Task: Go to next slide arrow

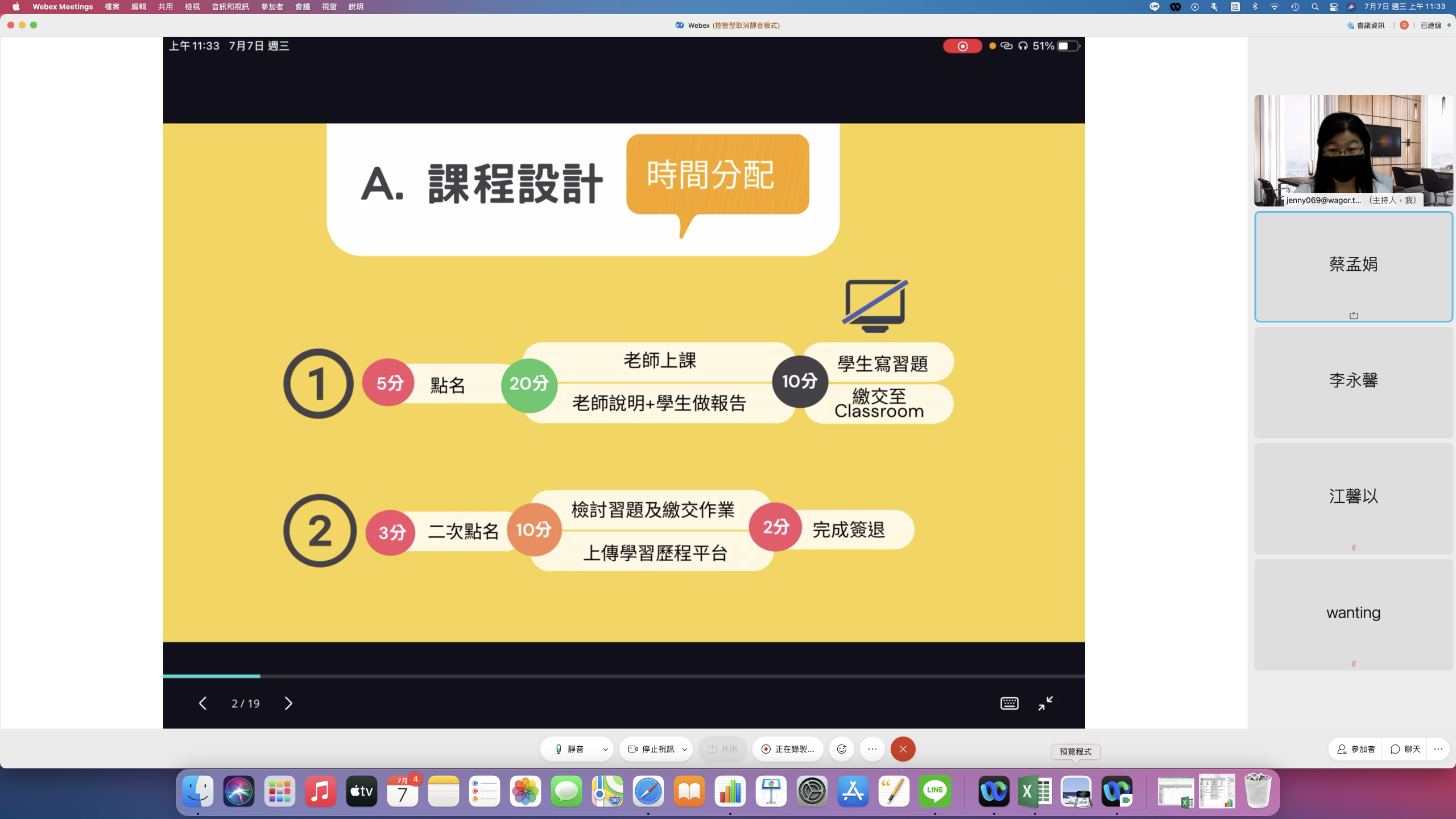Action: [x=288, y=704]
